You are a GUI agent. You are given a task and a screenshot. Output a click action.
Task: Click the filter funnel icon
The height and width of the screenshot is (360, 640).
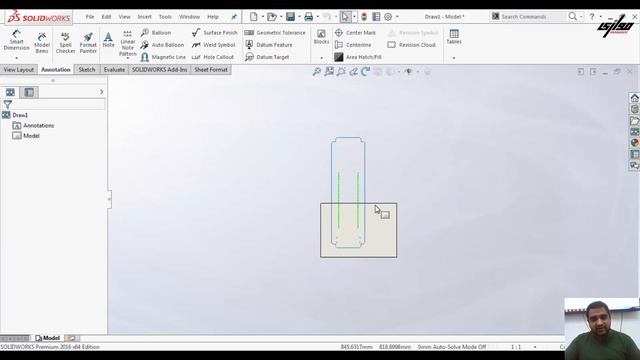point(7,104)
